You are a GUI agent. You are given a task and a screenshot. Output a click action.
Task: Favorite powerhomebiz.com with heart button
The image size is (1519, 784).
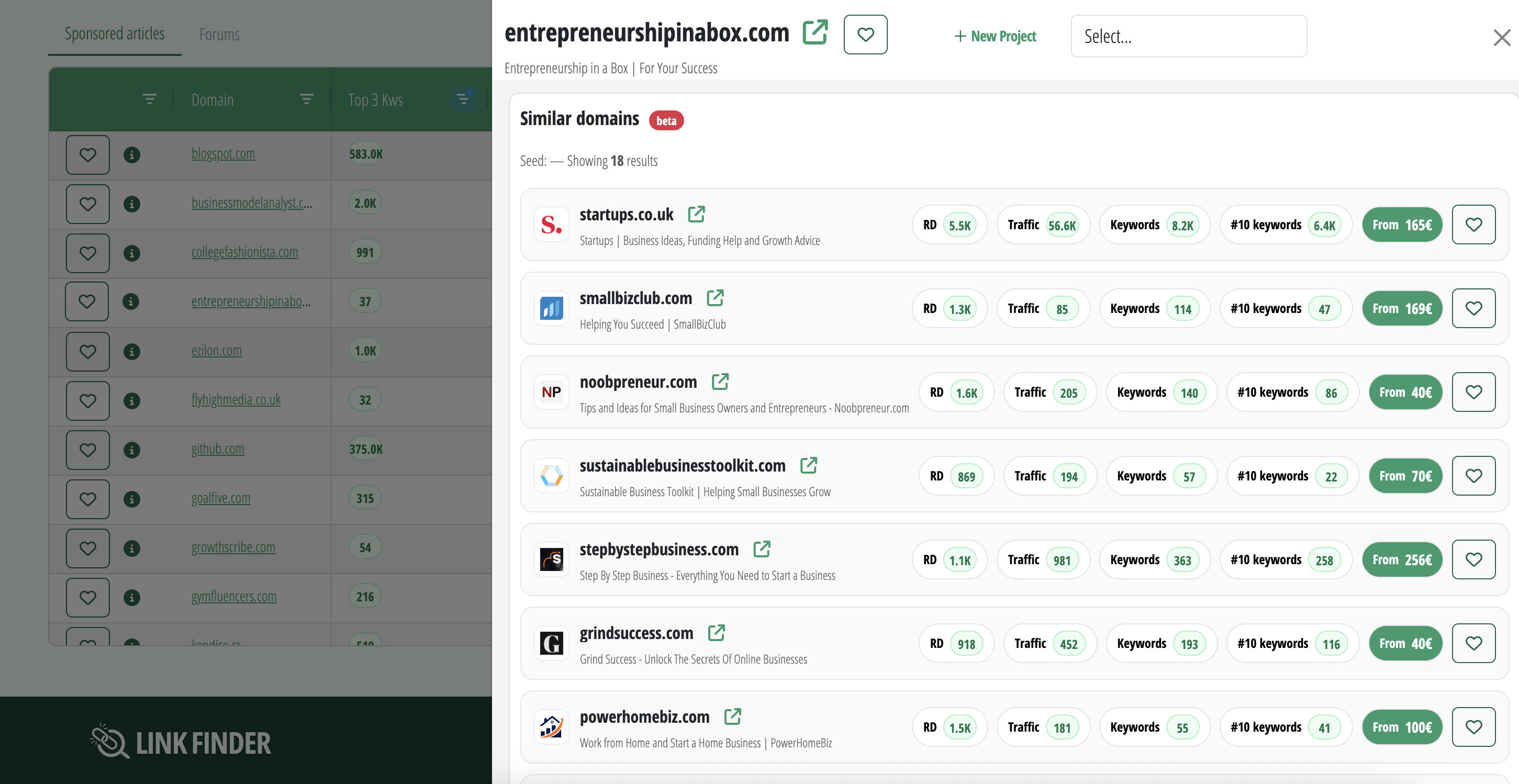click(x=1473, y=727)
